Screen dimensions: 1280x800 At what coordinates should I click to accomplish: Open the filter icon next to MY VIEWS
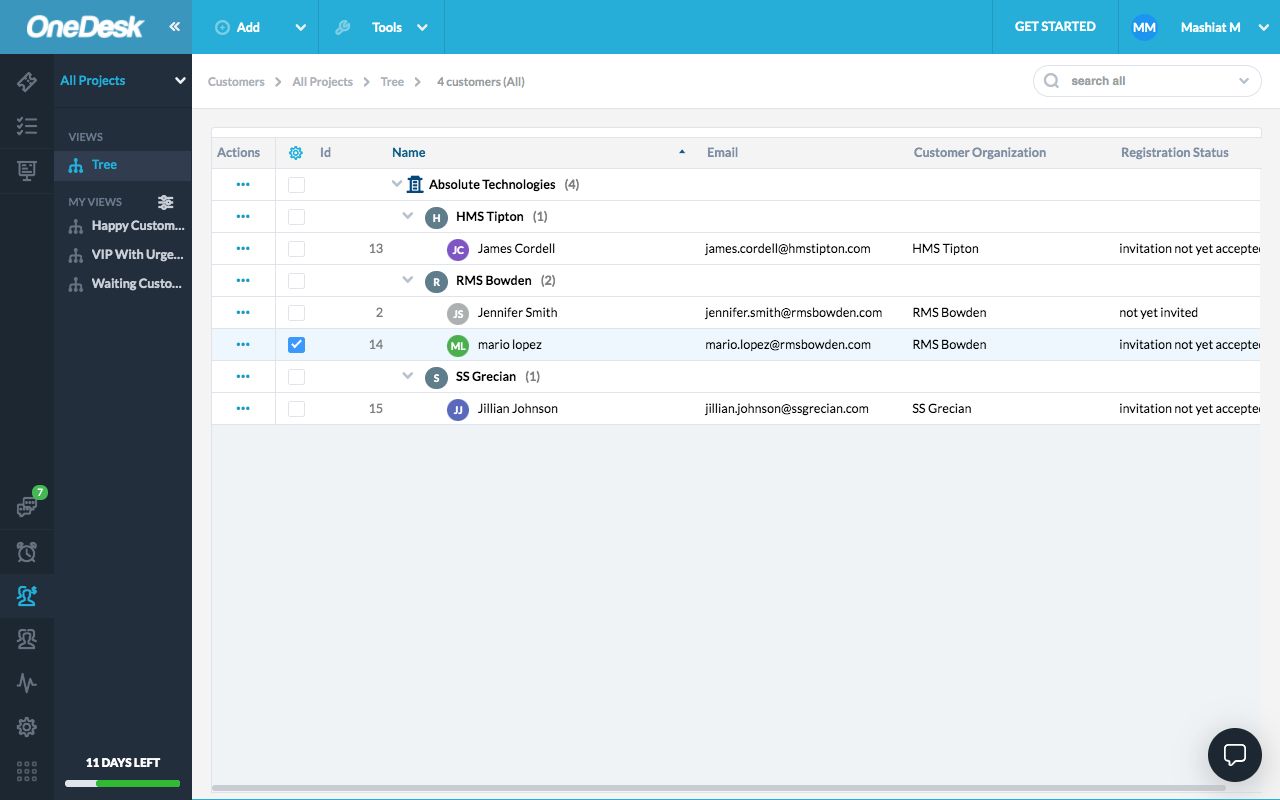click(x=165, y=202)
